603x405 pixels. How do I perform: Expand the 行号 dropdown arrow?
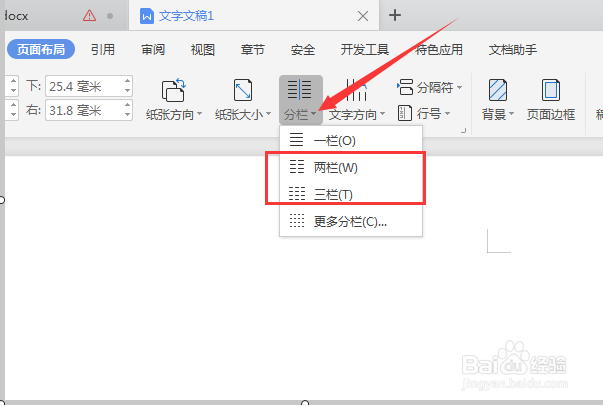point(447,114)
